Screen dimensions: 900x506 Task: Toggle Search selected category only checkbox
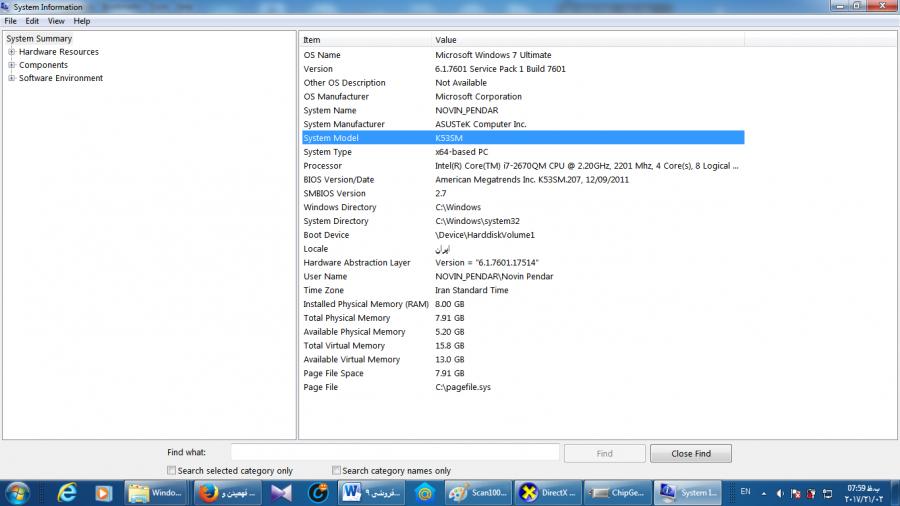tap(171, 470)
